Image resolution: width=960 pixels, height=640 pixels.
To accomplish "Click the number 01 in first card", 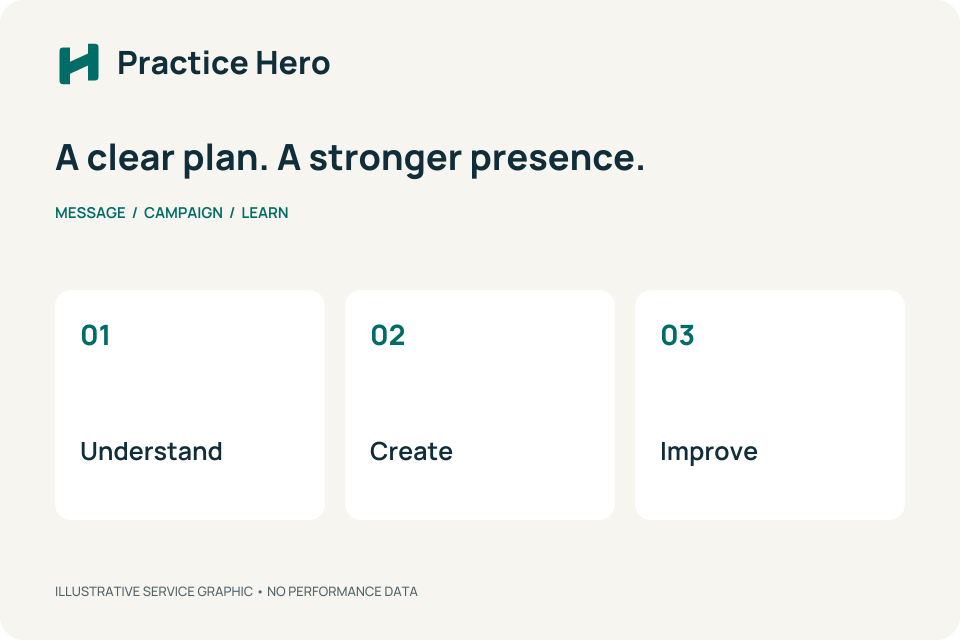I will pos(96,336).
